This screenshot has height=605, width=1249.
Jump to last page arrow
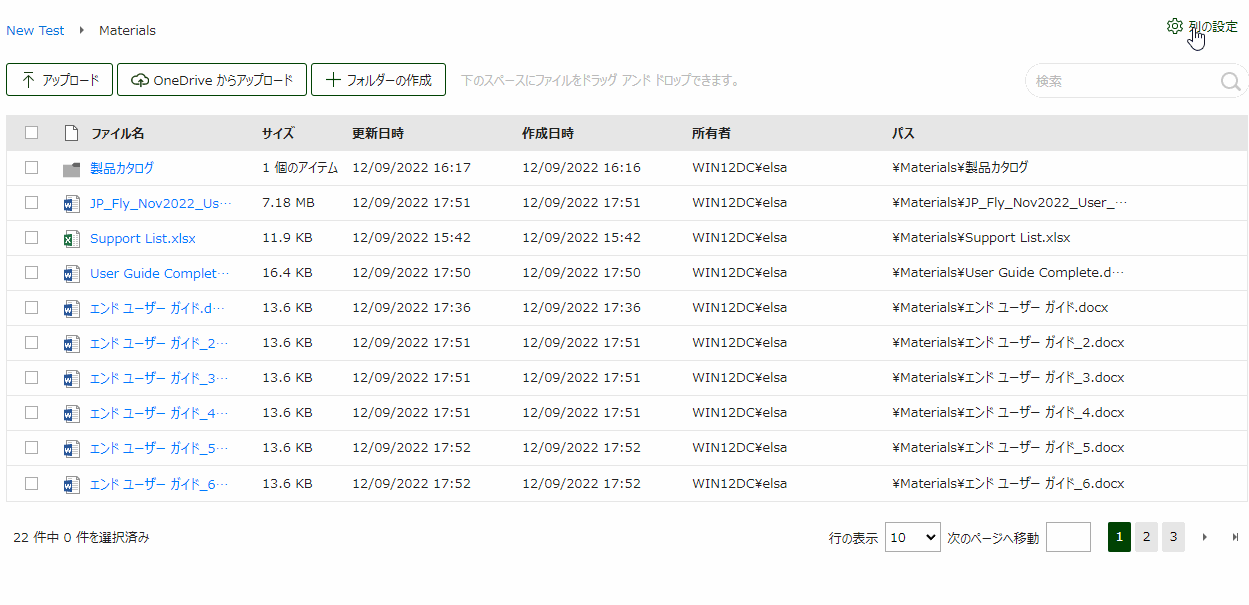coord(1235,538)
